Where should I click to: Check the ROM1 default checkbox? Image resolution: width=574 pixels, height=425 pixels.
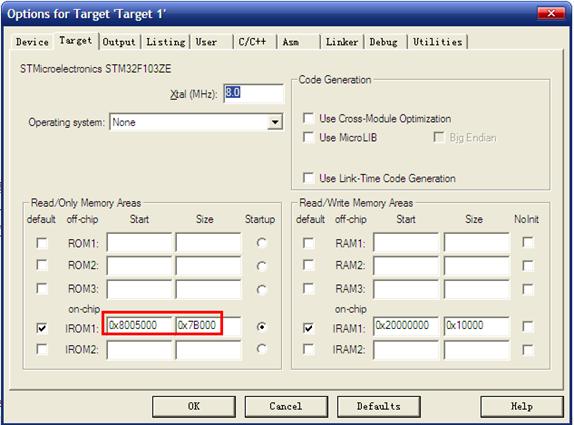coord(42,243)
